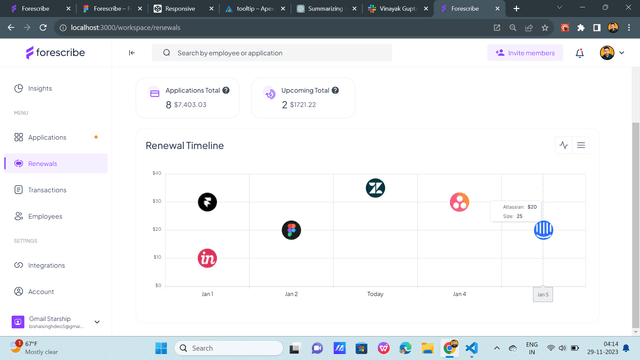Click the Figma logo marker on Jan 2

291,230
